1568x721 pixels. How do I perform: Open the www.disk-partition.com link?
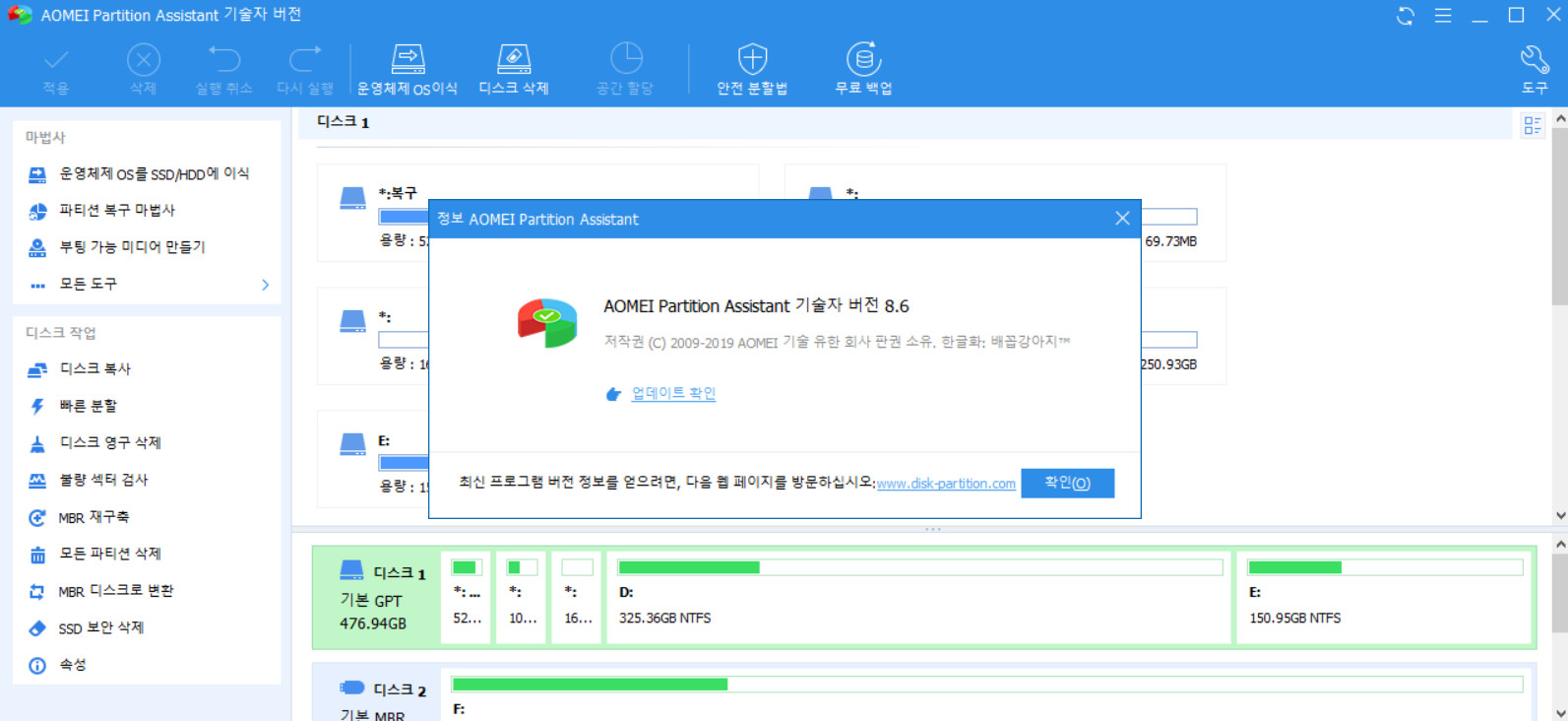946,484
